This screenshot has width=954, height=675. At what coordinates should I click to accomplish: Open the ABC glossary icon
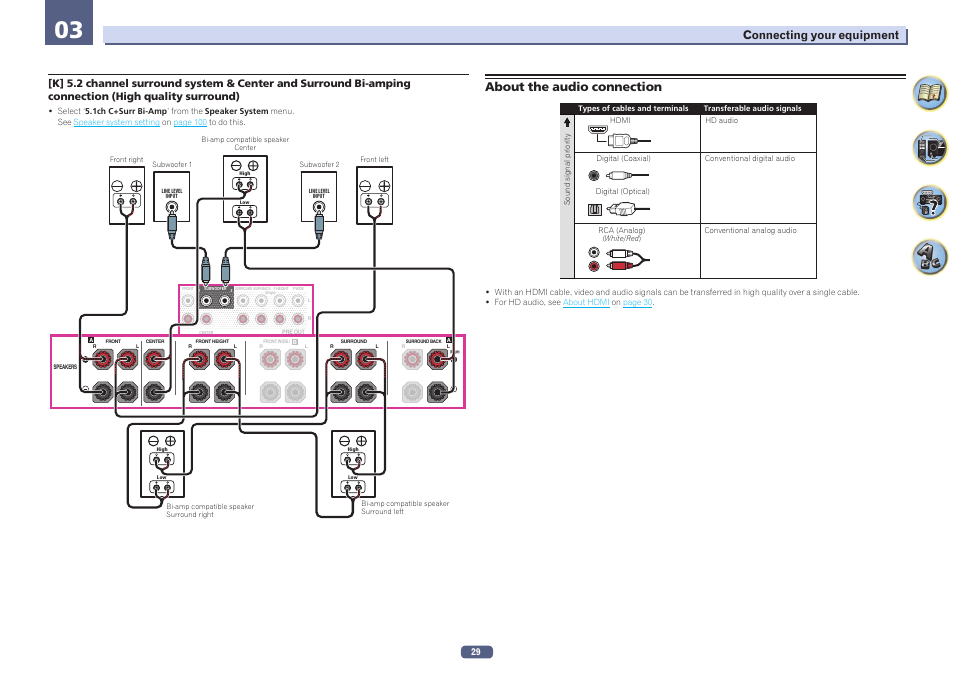(x=930, y=257)
